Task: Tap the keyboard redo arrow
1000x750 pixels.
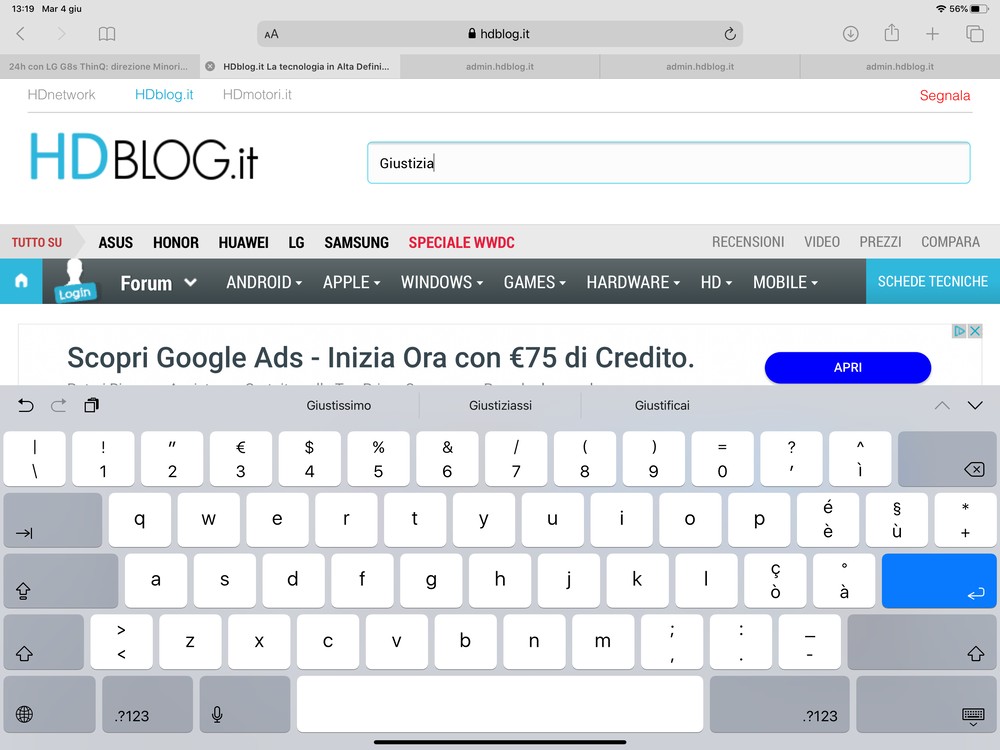Action: tap(59, 405)
